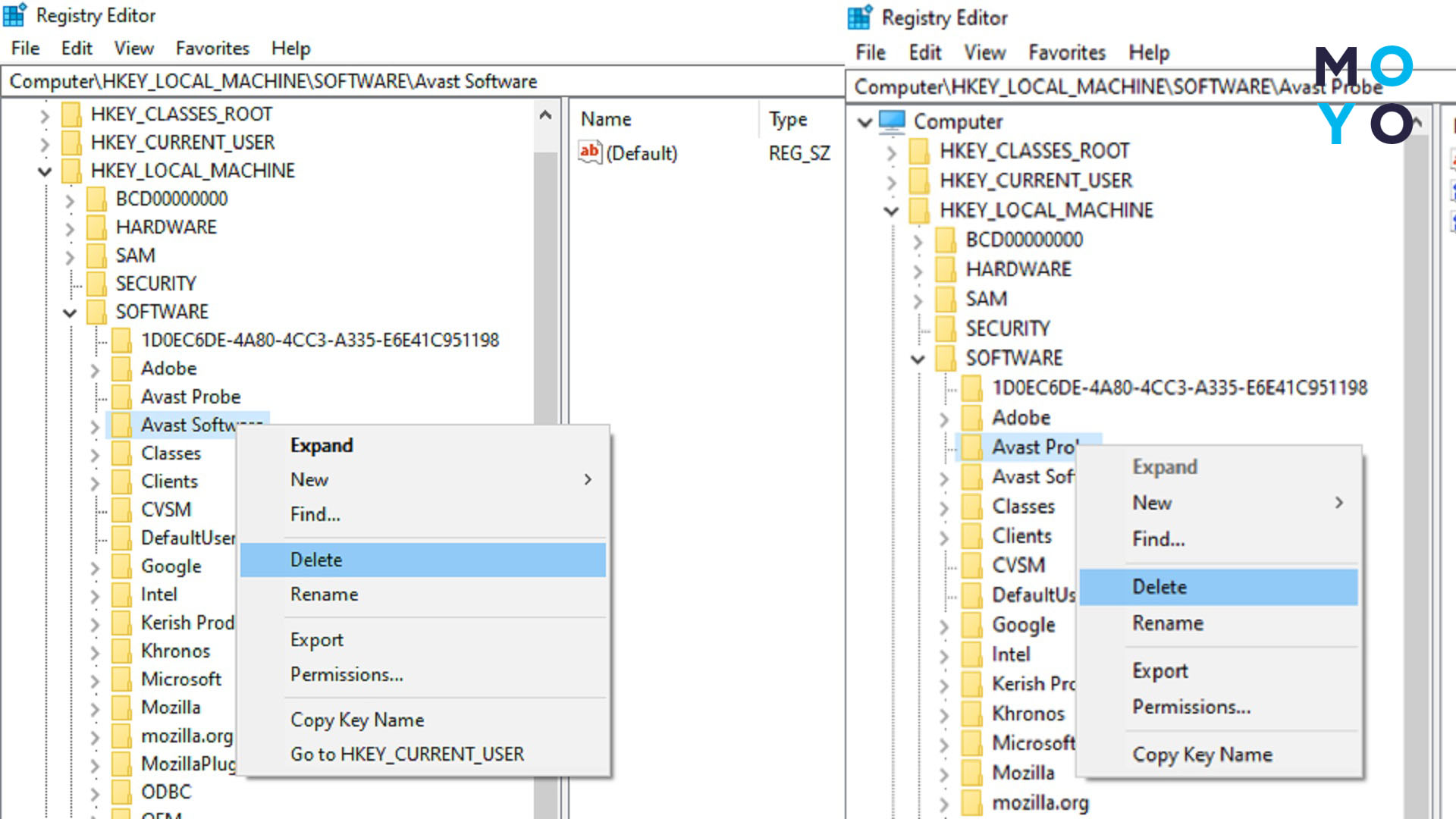
Task: Collapse the SOFTWARE key in left tree
Action: point(70,312)
